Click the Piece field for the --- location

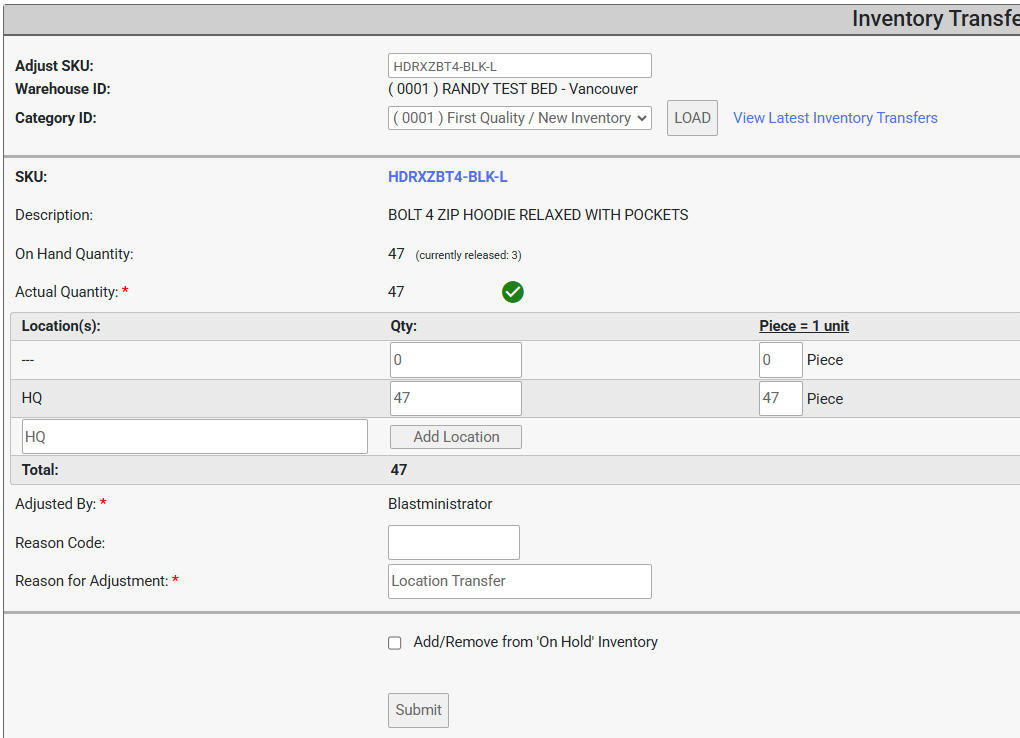[780, 360]
